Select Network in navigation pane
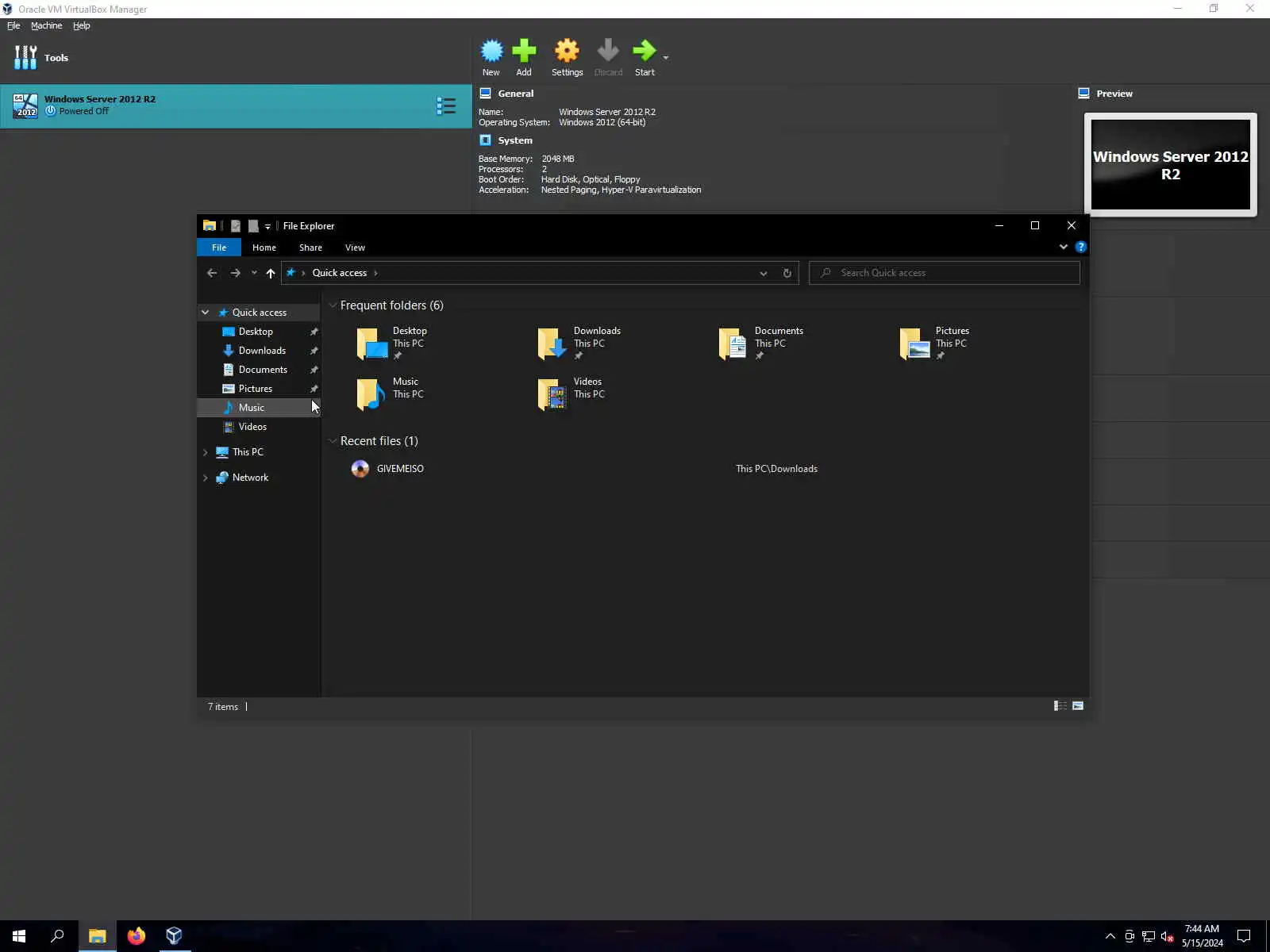Screen dimensions: 1270x952 tap(250, 478)
